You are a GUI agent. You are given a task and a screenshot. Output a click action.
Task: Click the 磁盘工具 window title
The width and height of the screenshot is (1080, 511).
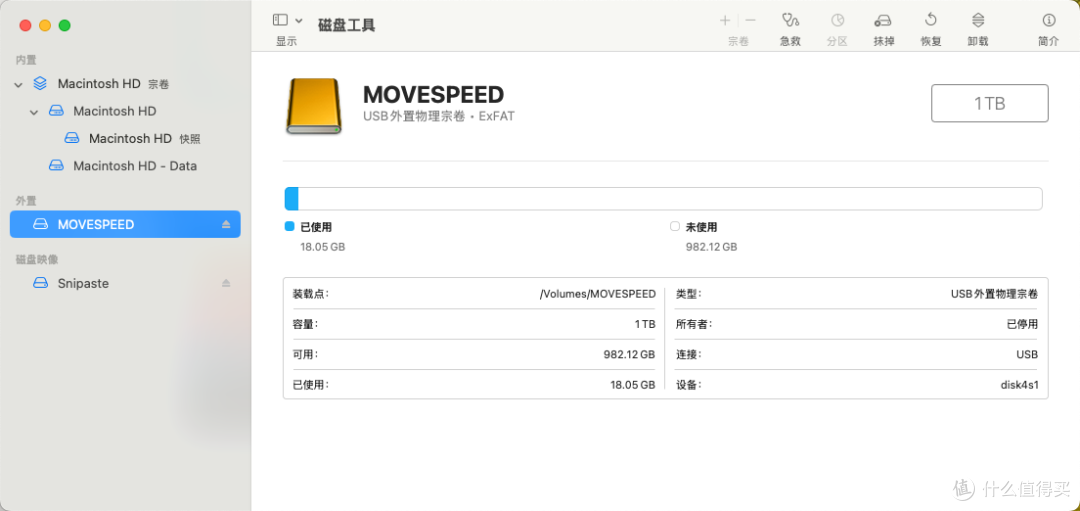coord(346,26)
